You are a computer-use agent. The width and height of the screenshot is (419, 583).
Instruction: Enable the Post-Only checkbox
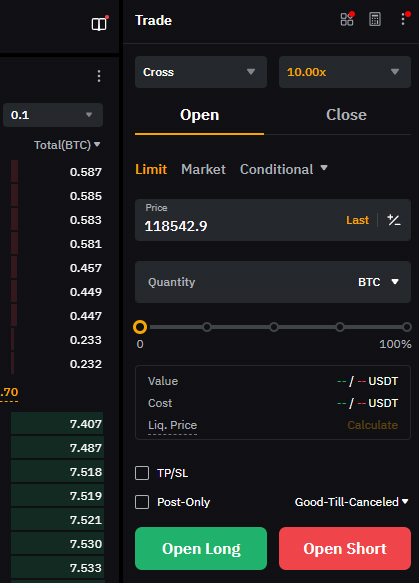142,502
